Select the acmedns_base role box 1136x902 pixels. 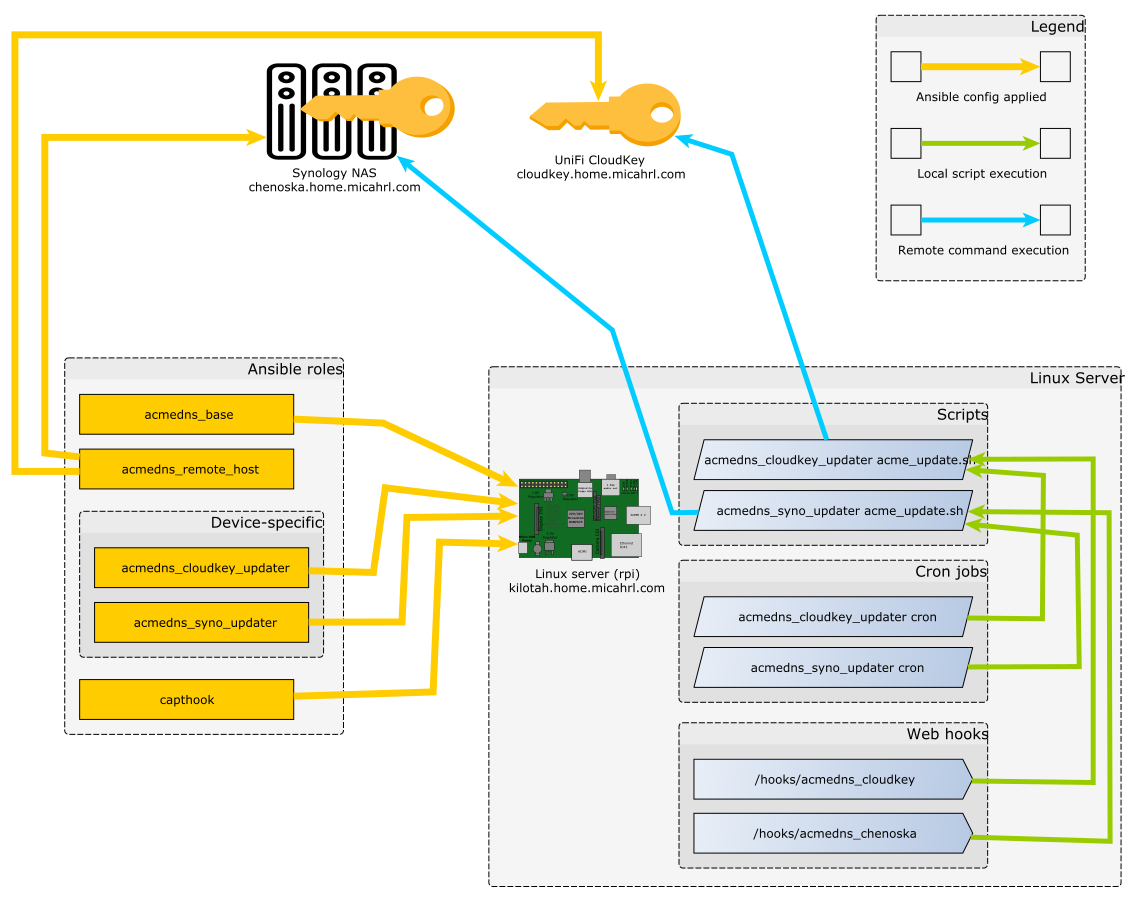tap(186, 414)
